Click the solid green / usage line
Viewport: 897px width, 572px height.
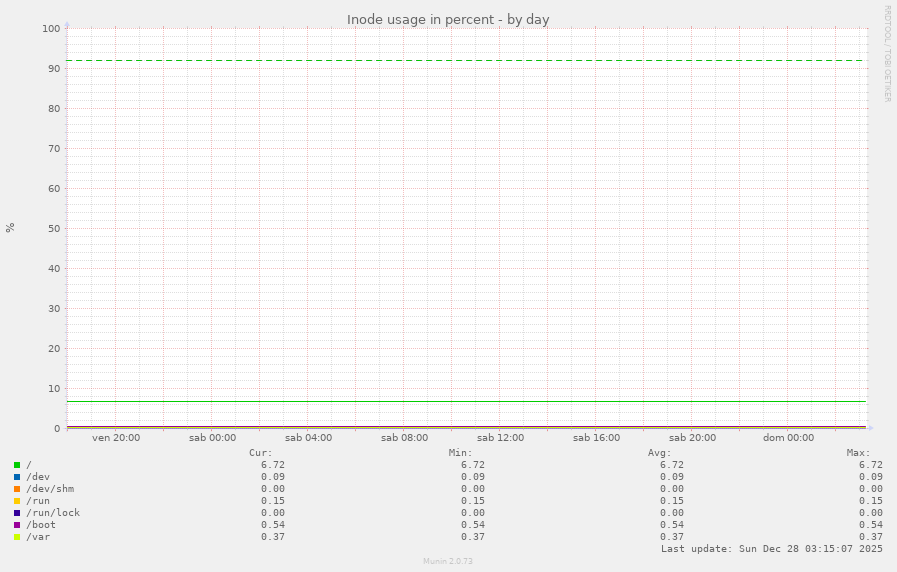click(x=466, y=402)
